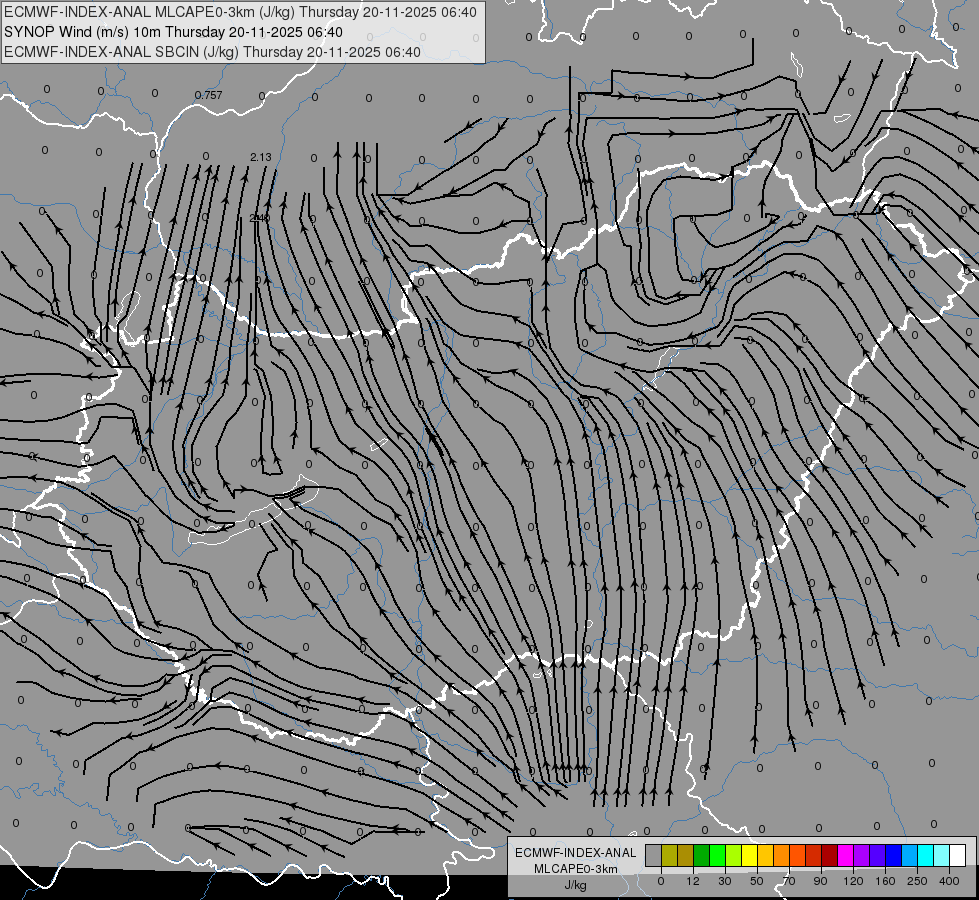Click the 'SYNOP Wind (m/s) 10m' title line
Viewport: 979px width, 900px height.
click(173, 32)
